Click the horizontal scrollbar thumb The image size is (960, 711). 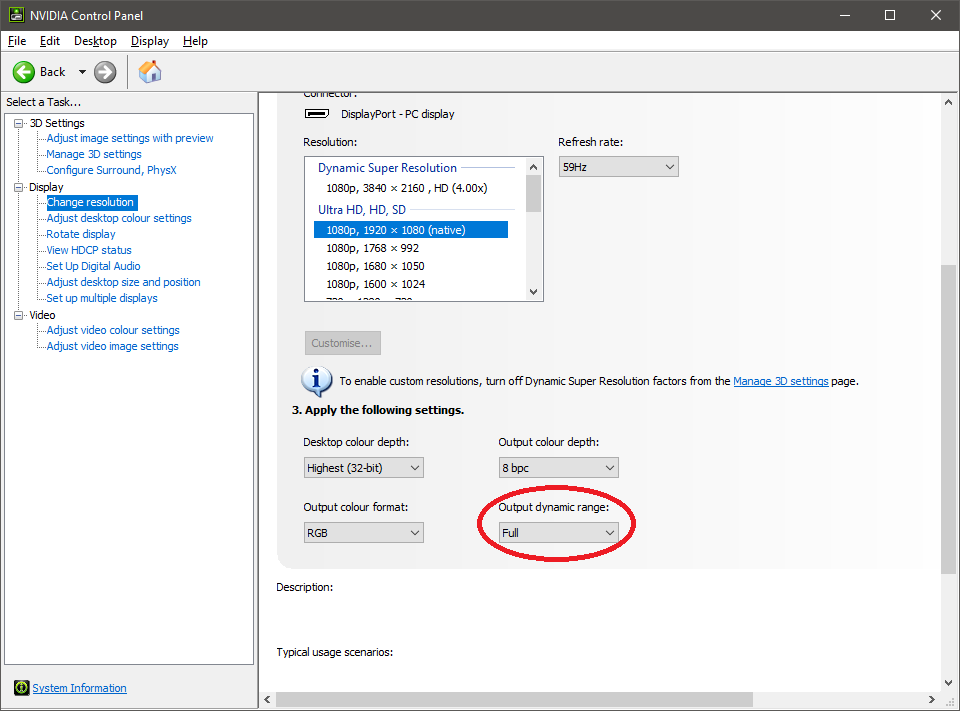pyautogui.click(x=514, y=699)
